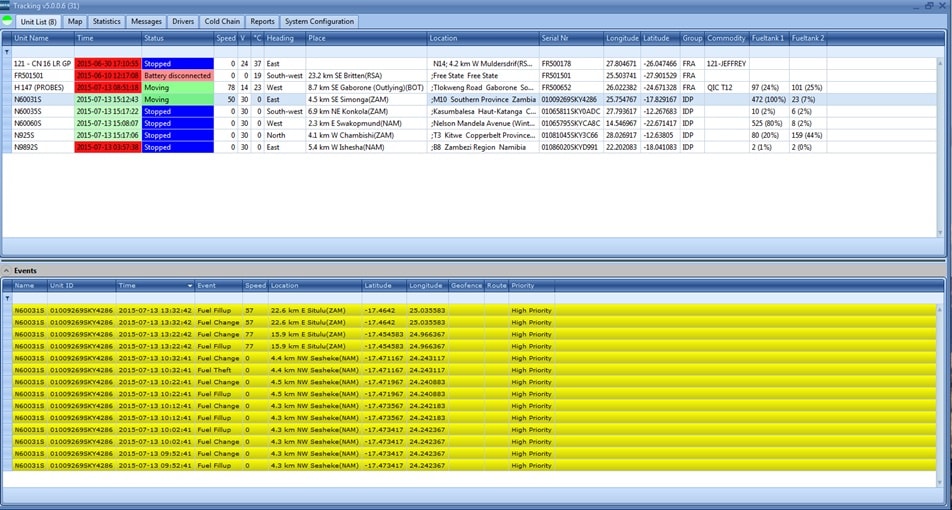Click the Fueltank 1 value 472 (100%)

pyautogui.click(x=769, y=100)
